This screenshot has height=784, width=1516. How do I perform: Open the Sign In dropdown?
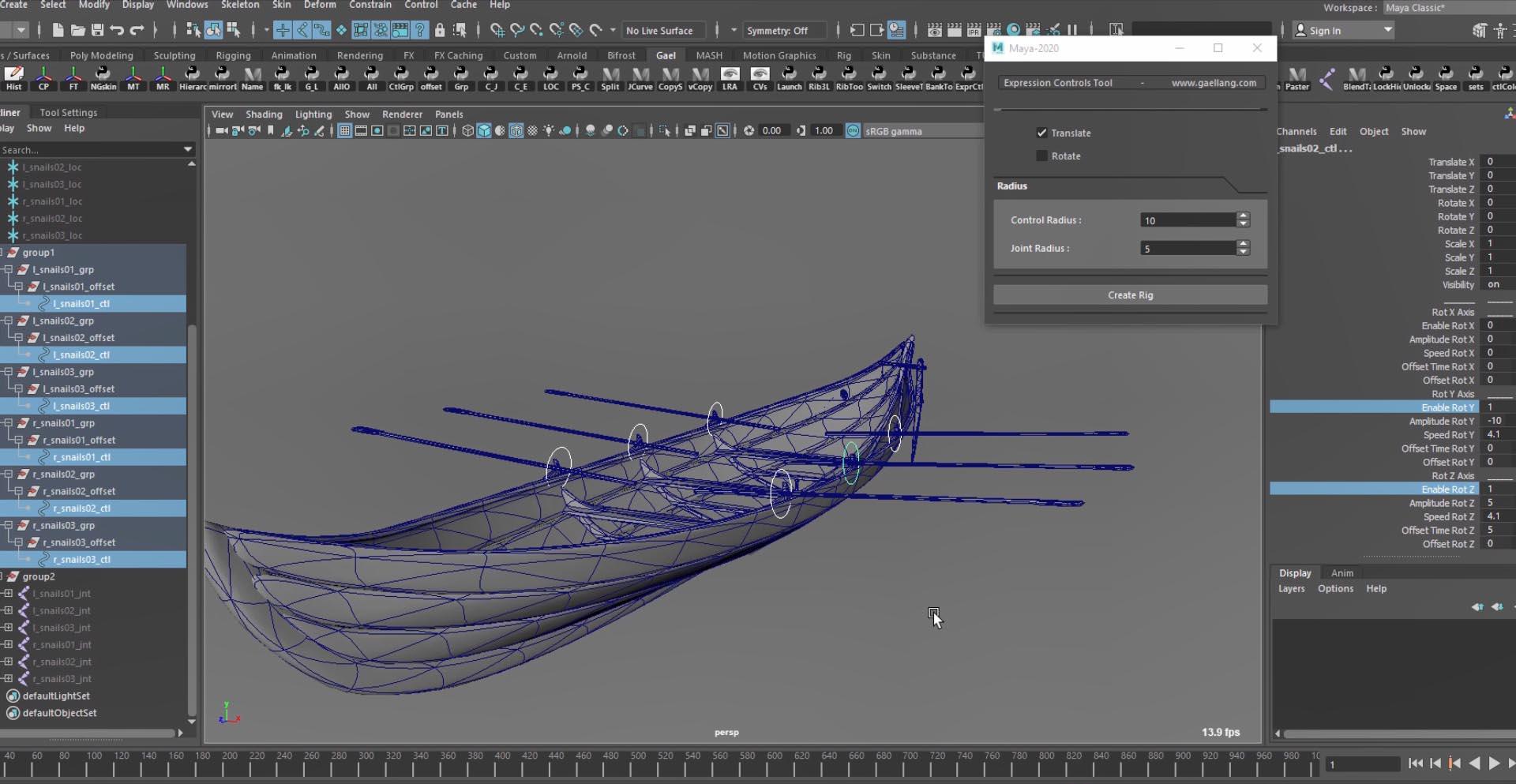pos(1387,30)
